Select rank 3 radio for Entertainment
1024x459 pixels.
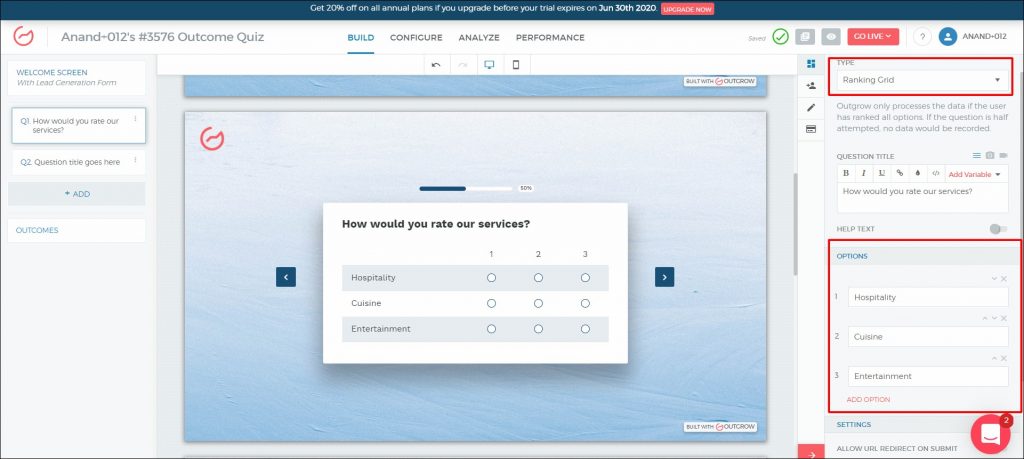(x=585, y=329)
